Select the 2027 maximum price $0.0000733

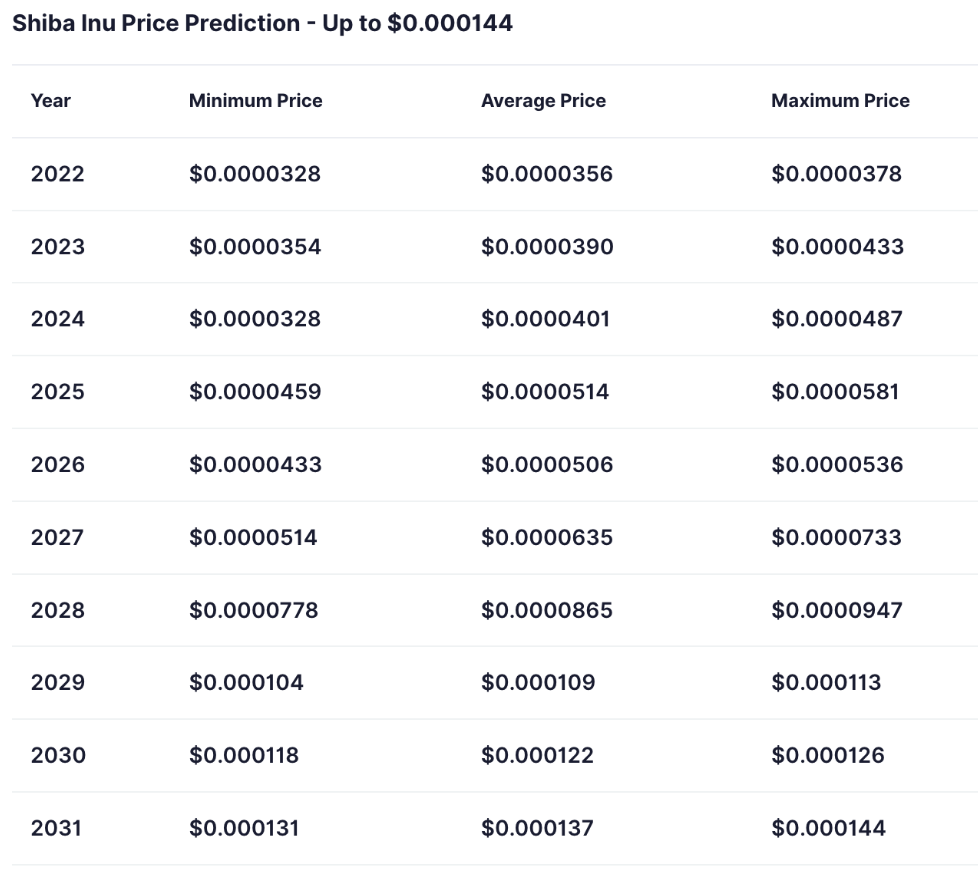coord(836,538)
